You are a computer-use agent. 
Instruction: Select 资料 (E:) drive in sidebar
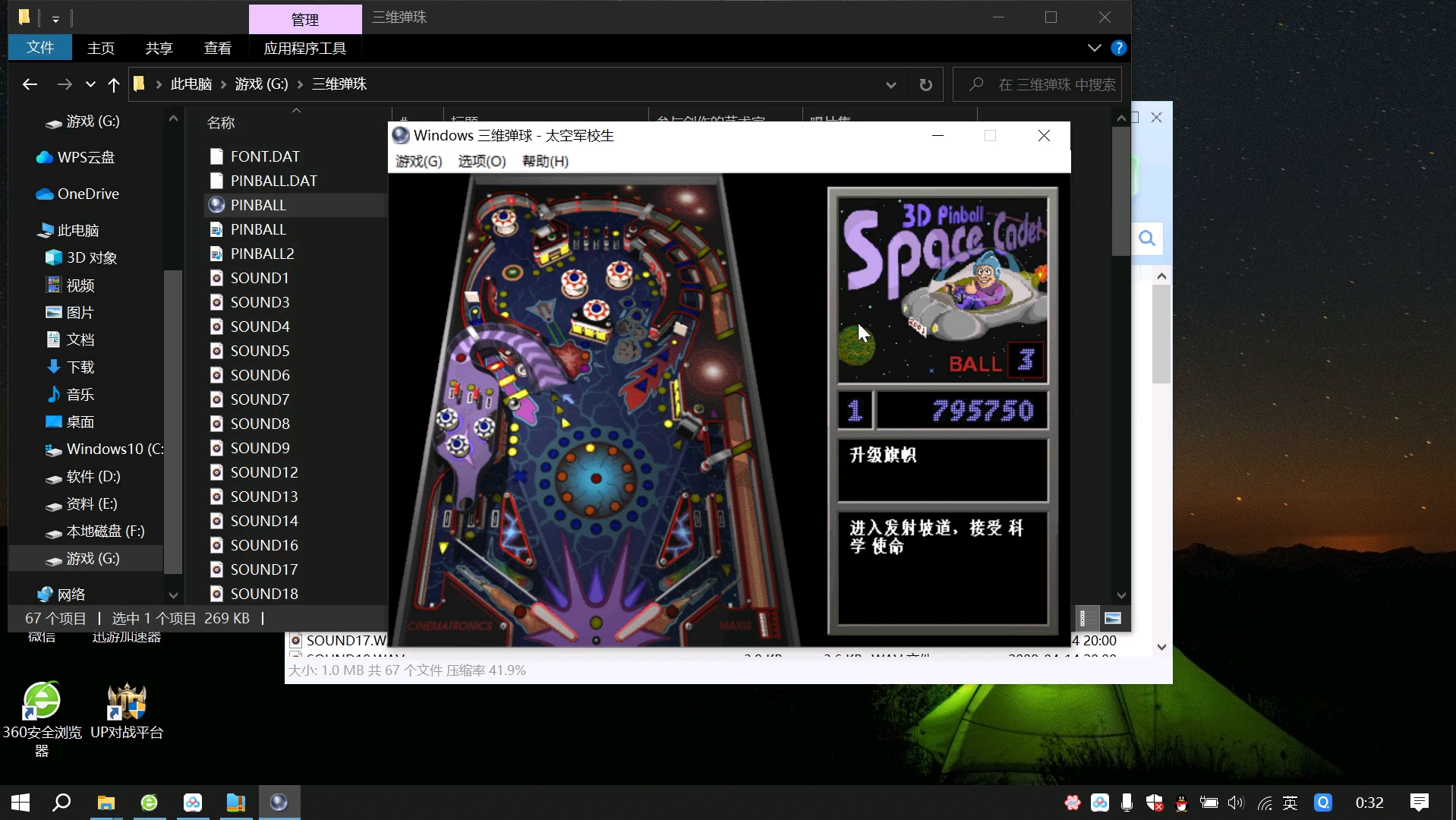coord(82,503)
